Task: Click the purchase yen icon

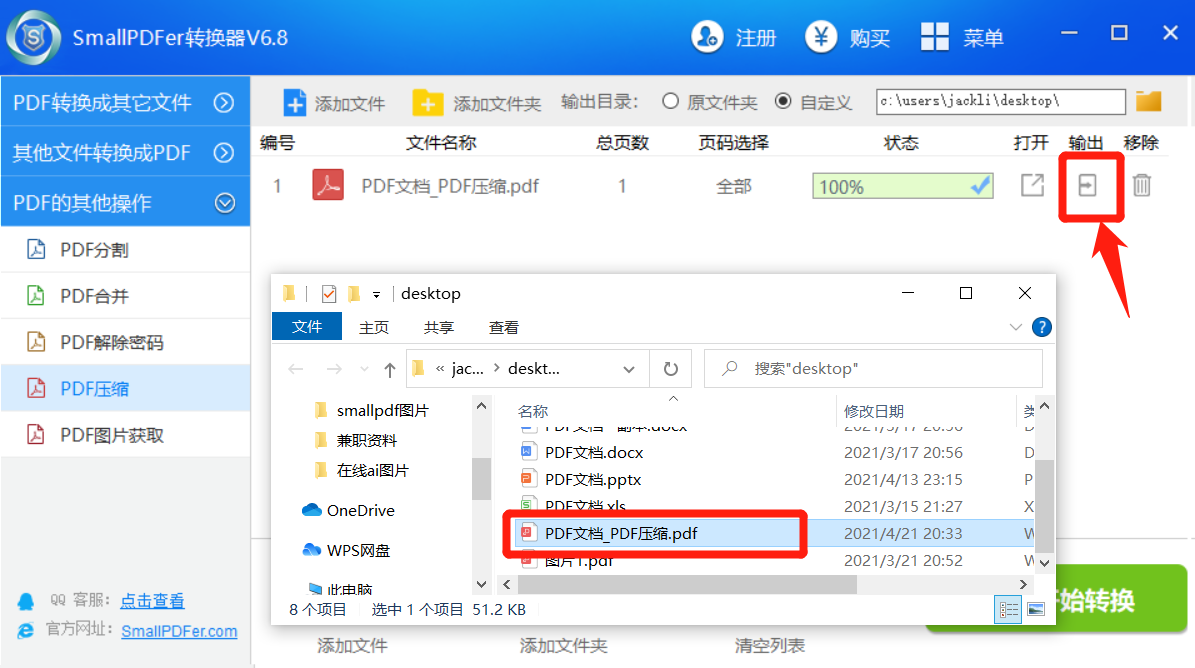Action: [x=822, y=38]
